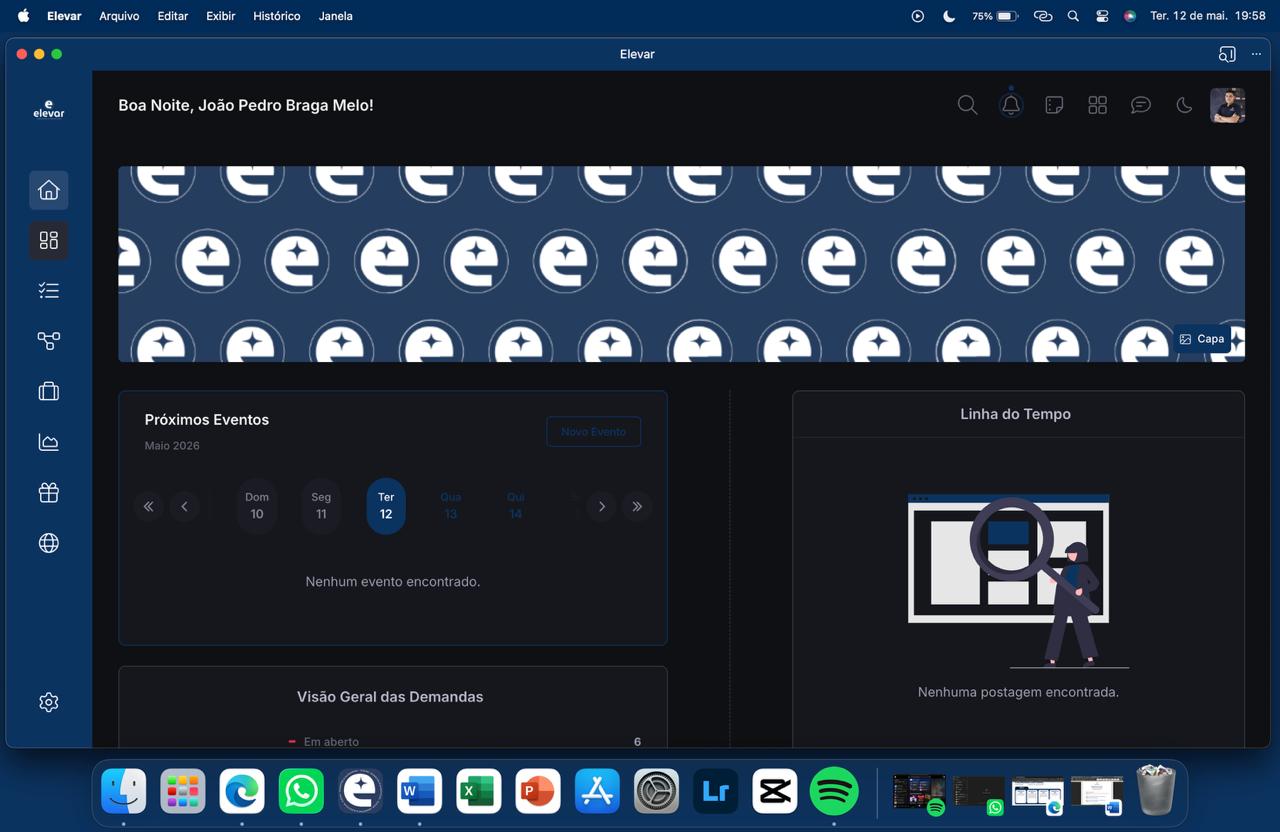Open the briefcase icon in the sidebar

coord(48,391)
